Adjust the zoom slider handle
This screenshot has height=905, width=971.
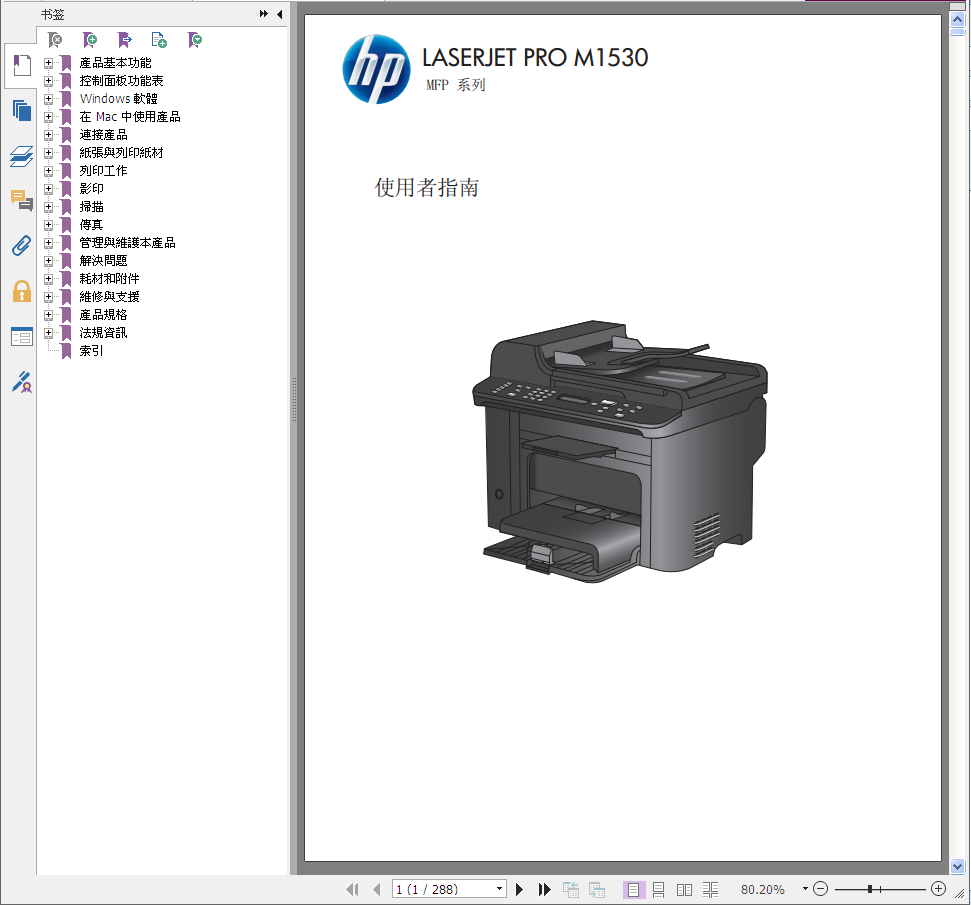coord(870,889)
